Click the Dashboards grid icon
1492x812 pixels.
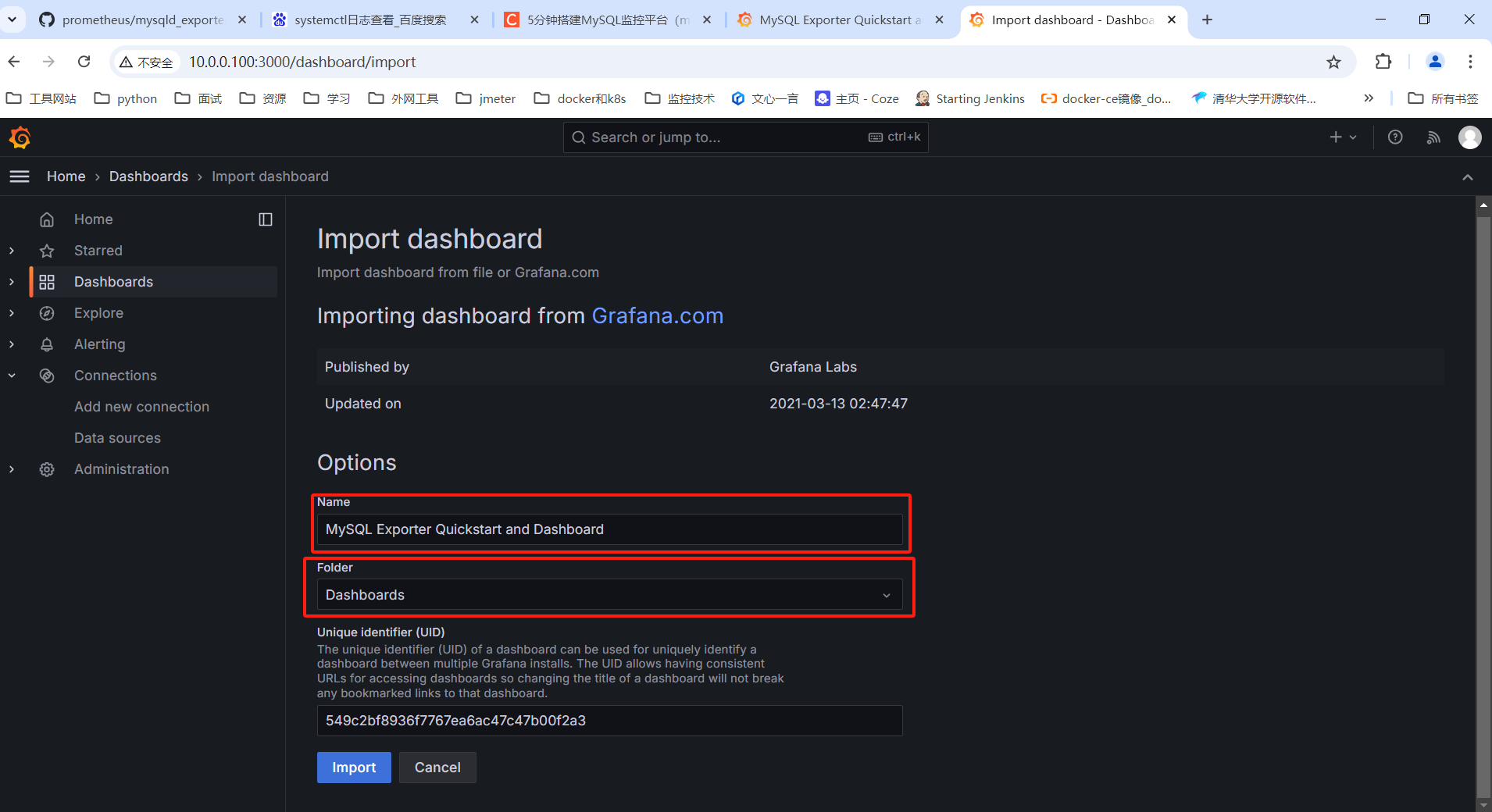click(x=47, y=282)
